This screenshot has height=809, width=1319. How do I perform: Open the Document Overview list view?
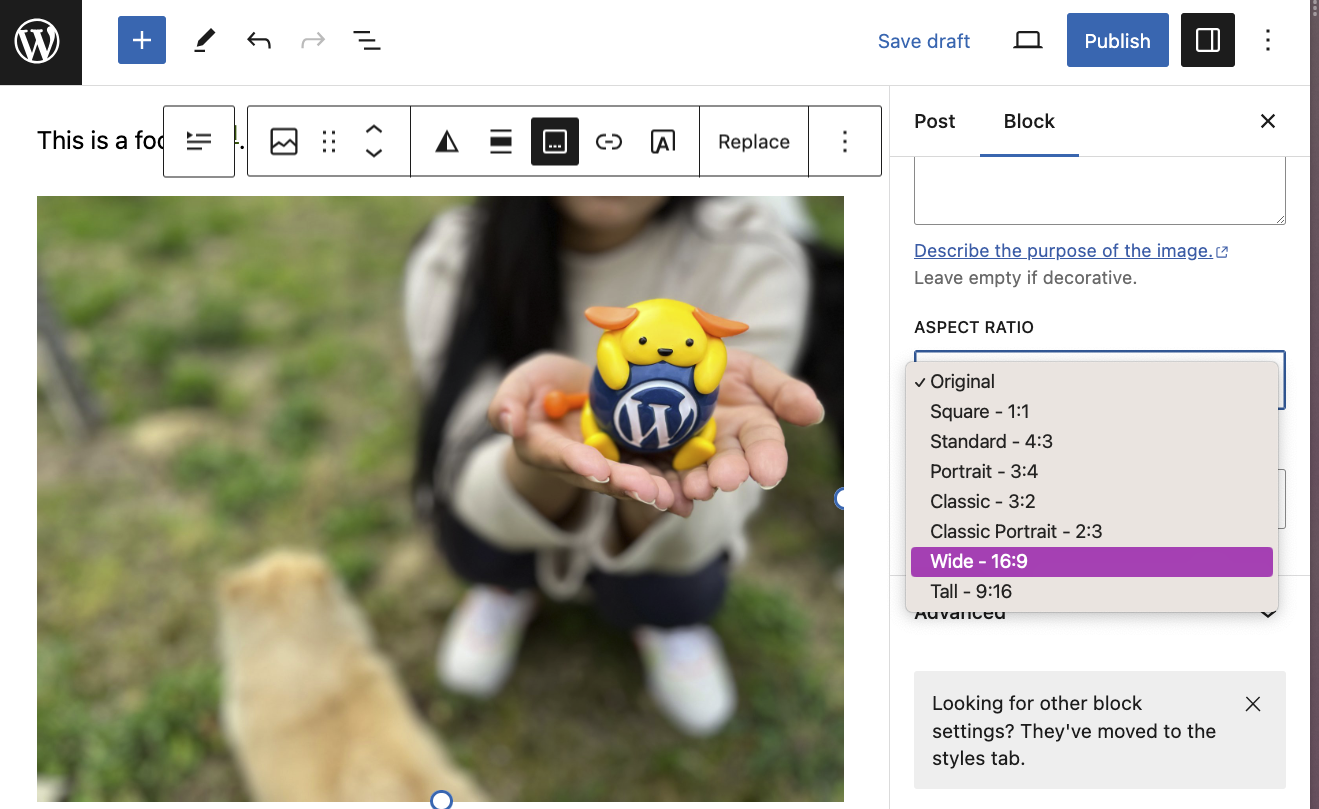click(366, 41)
